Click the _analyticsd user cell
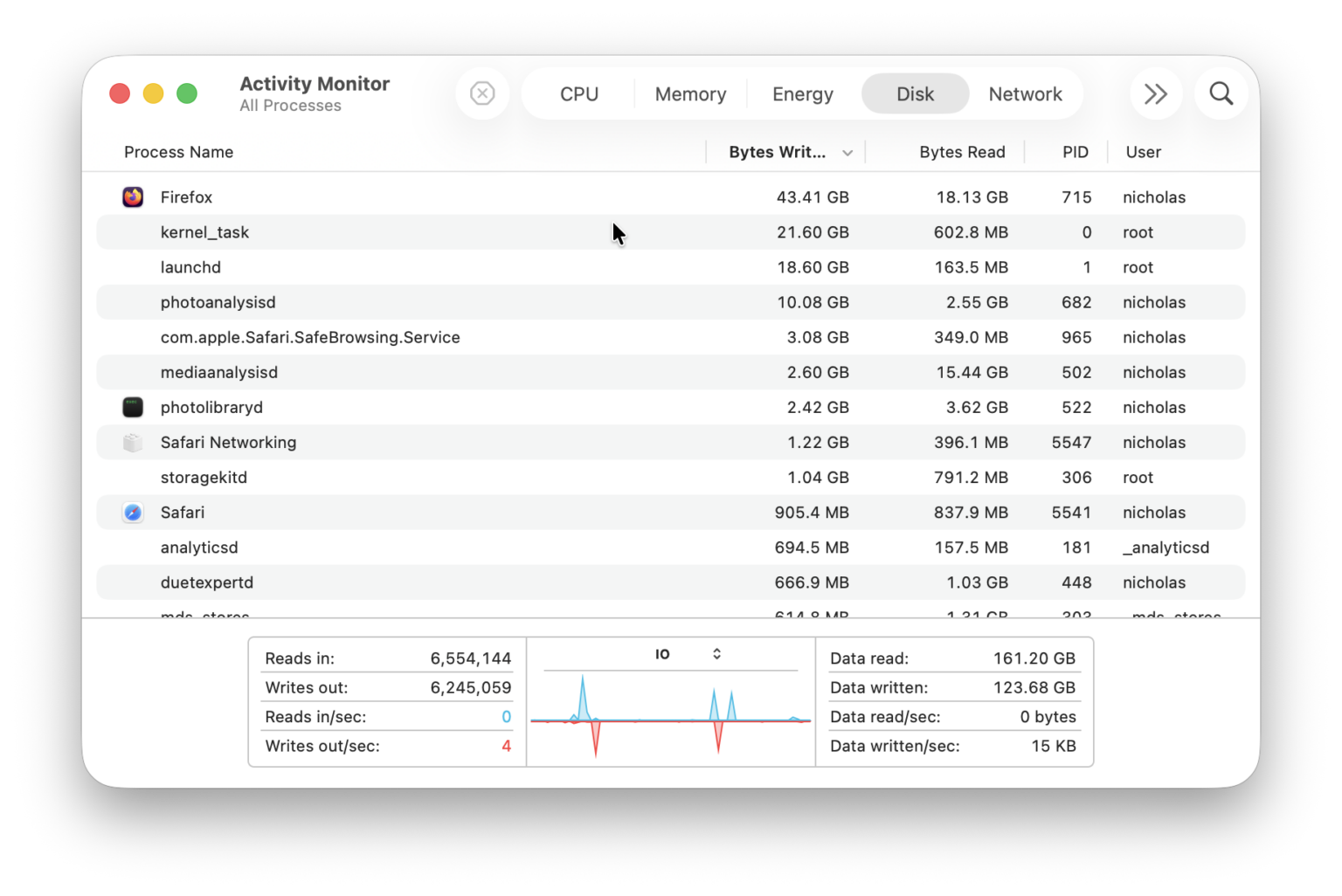Image resolution: width=1342 pixels, height=896 pixels. pyautogui.click(x=1166, y=548)
